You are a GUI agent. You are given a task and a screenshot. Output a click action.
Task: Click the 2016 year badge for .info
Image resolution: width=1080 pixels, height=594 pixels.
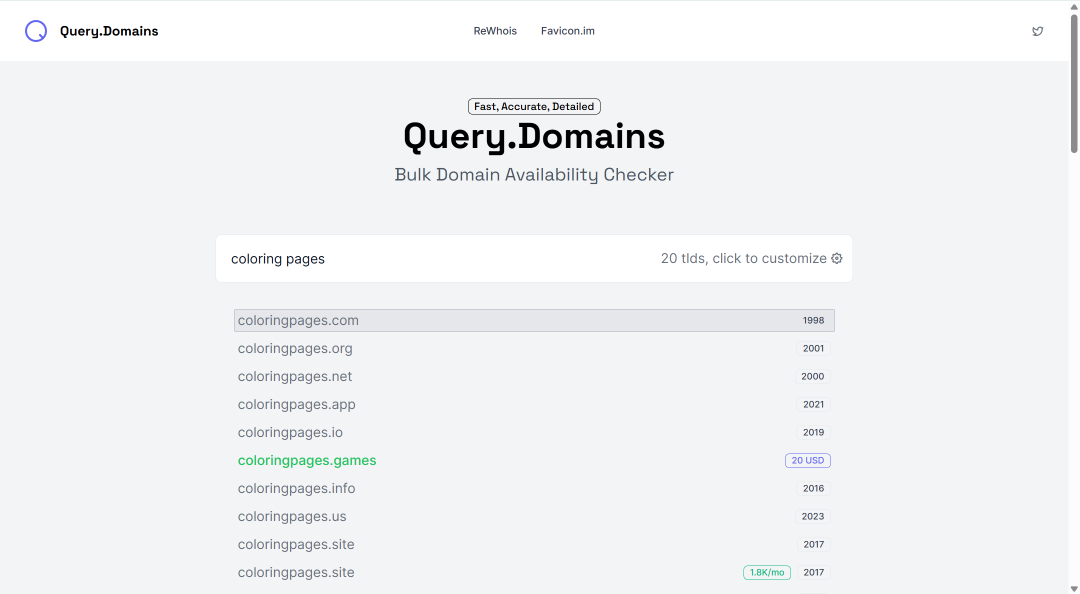click(x=813, y=489)
